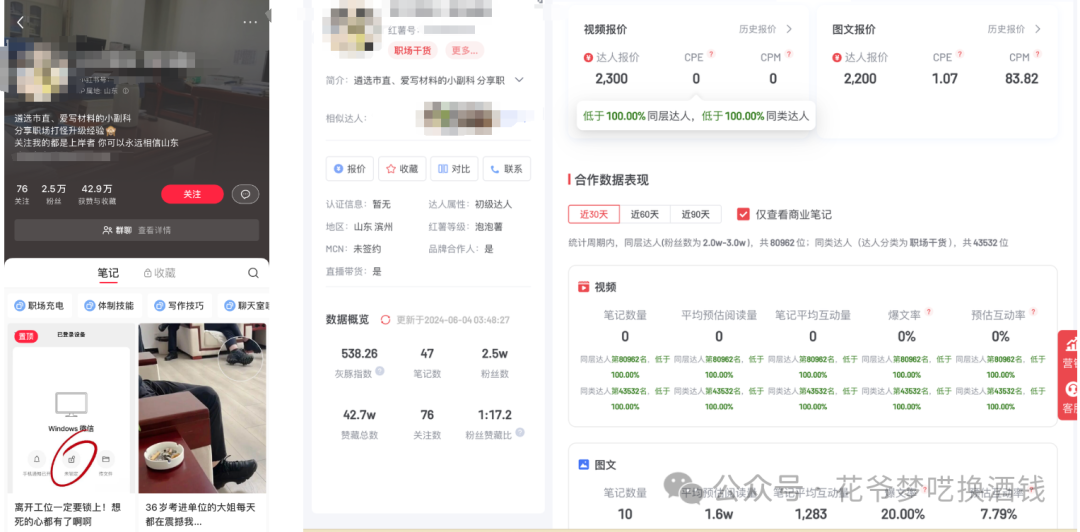The height and width of the screenshot is (532, 1080).
Task: Click the search magnifier icon in profile
Action: pyautogui.click(x=253, y=273)
